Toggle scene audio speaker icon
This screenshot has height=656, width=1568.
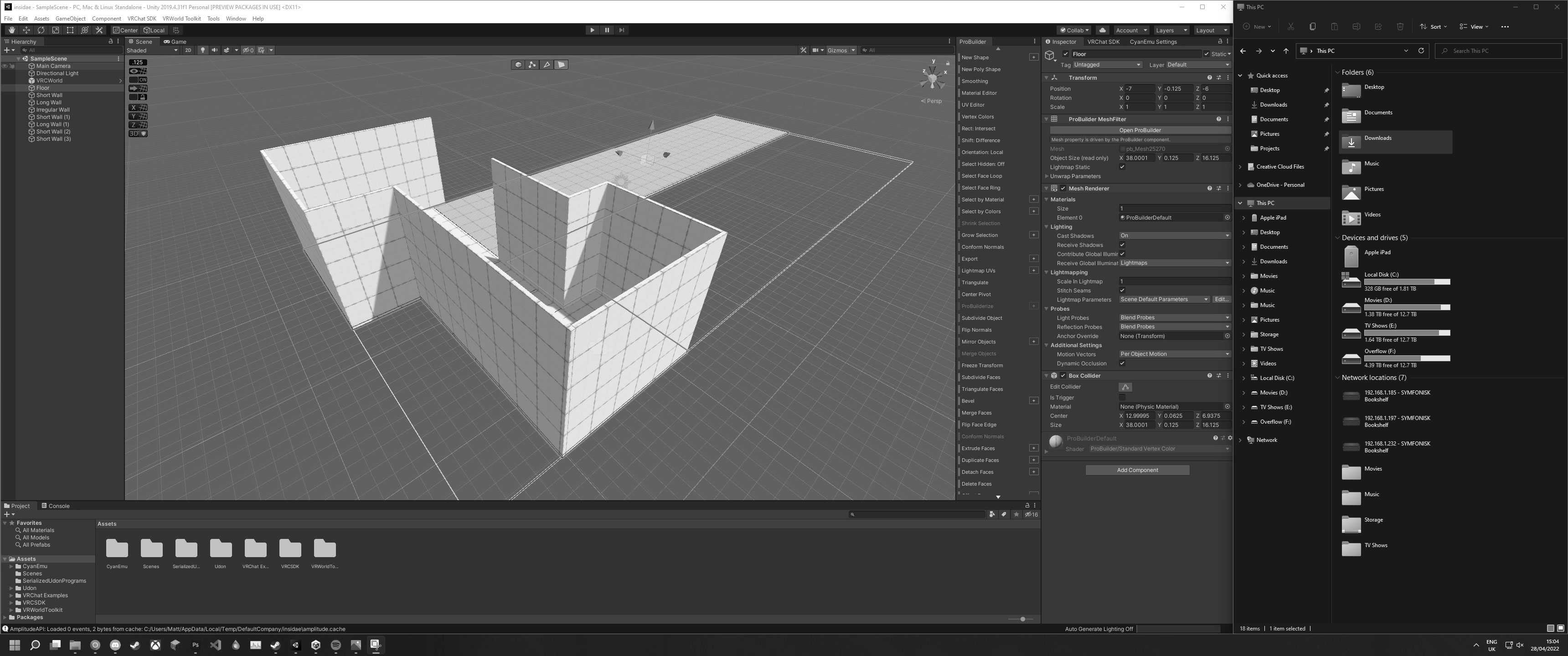coord(214,51)
